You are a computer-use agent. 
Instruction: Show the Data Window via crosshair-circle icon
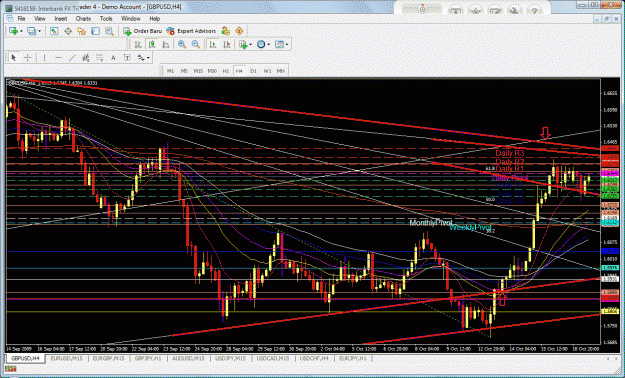coord(68,31)
